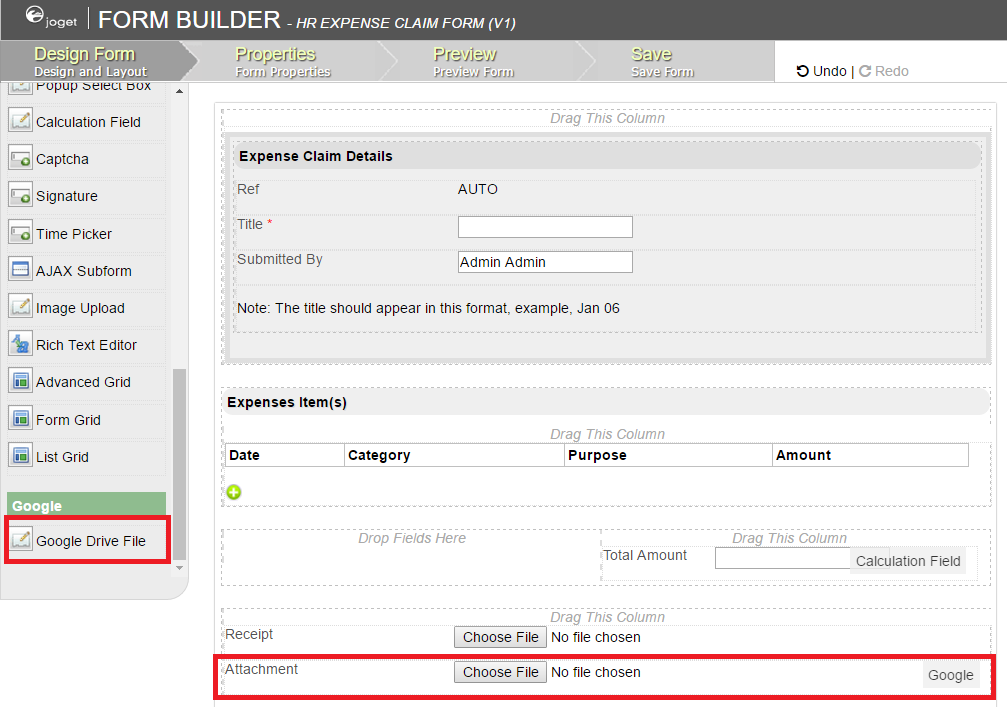The image size is (1007, 707).
Task: Click the Redo link text
Action: (x=891, y=71)
